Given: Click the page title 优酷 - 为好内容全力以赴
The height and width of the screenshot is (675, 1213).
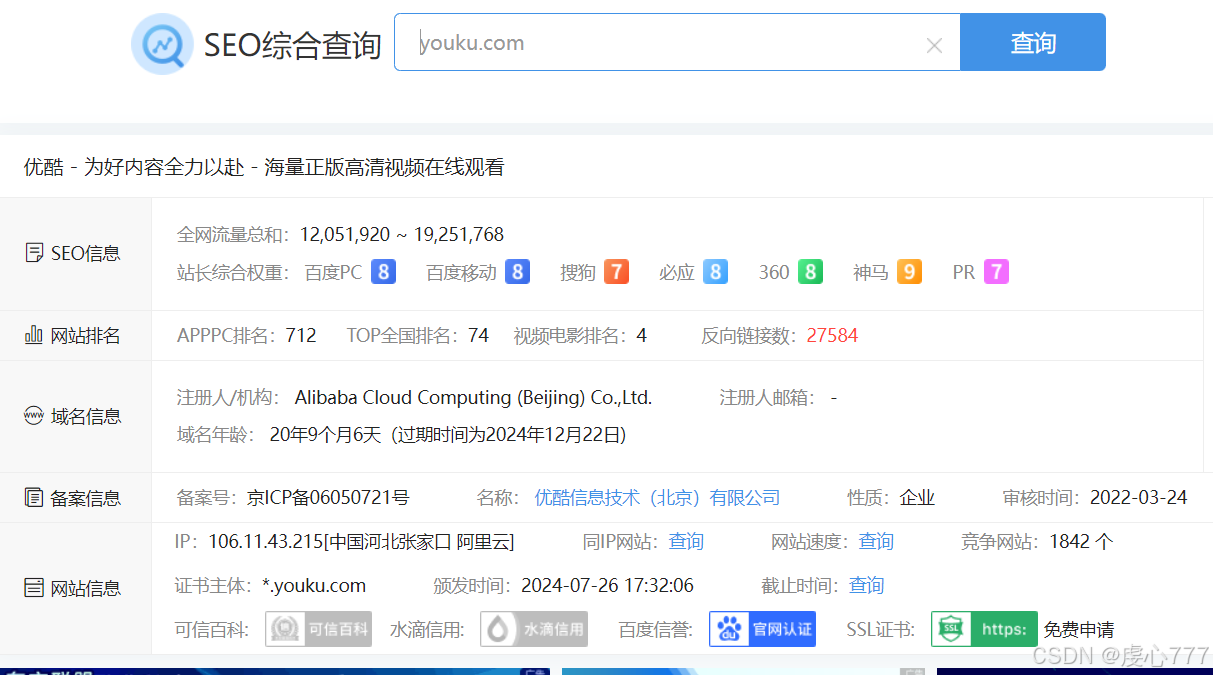Looking at the screenshot, I should 134,168.
